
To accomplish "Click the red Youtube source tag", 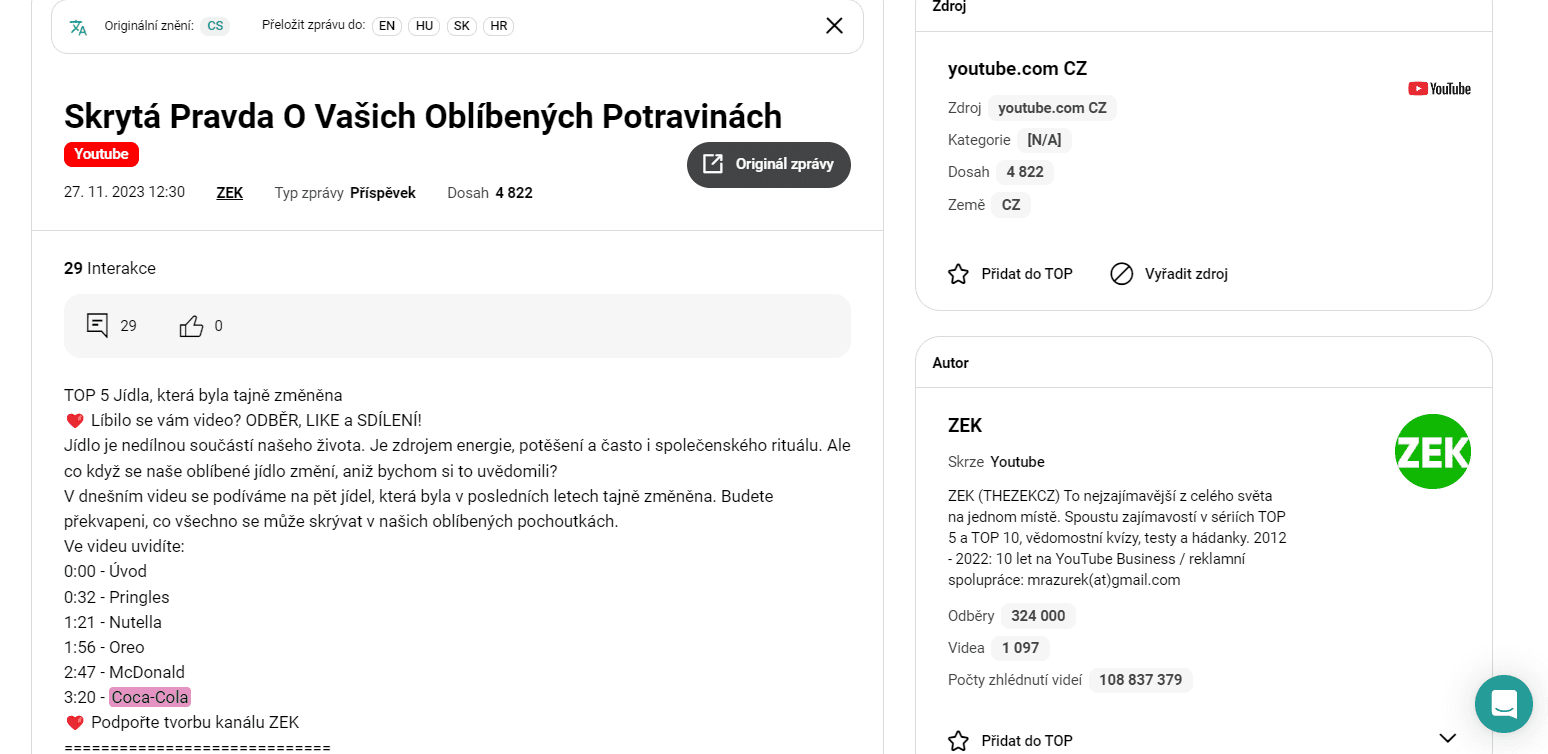I will click(x=101, y=154).
